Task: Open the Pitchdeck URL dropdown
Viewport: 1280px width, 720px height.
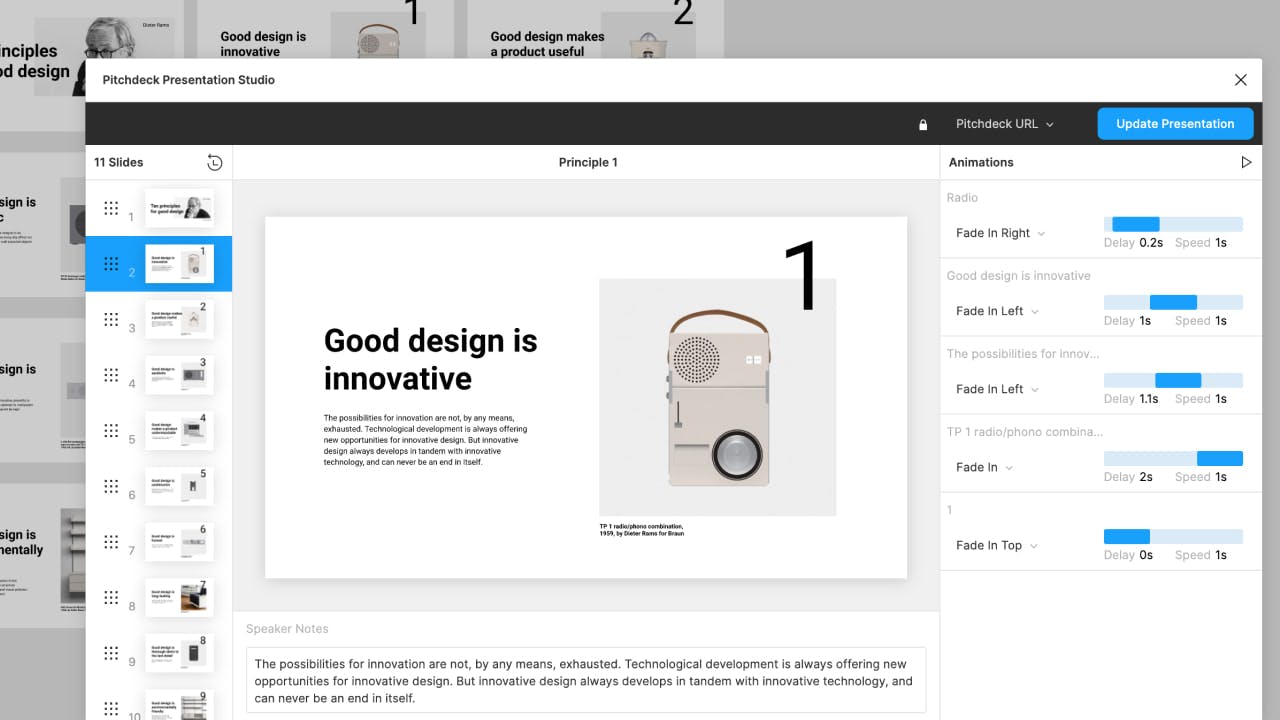Action: coord(1005,124)
